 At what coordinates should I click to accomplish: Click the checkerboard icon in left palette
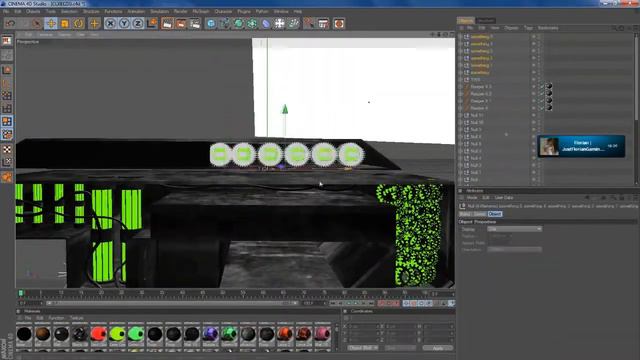[x=7, y=149]
